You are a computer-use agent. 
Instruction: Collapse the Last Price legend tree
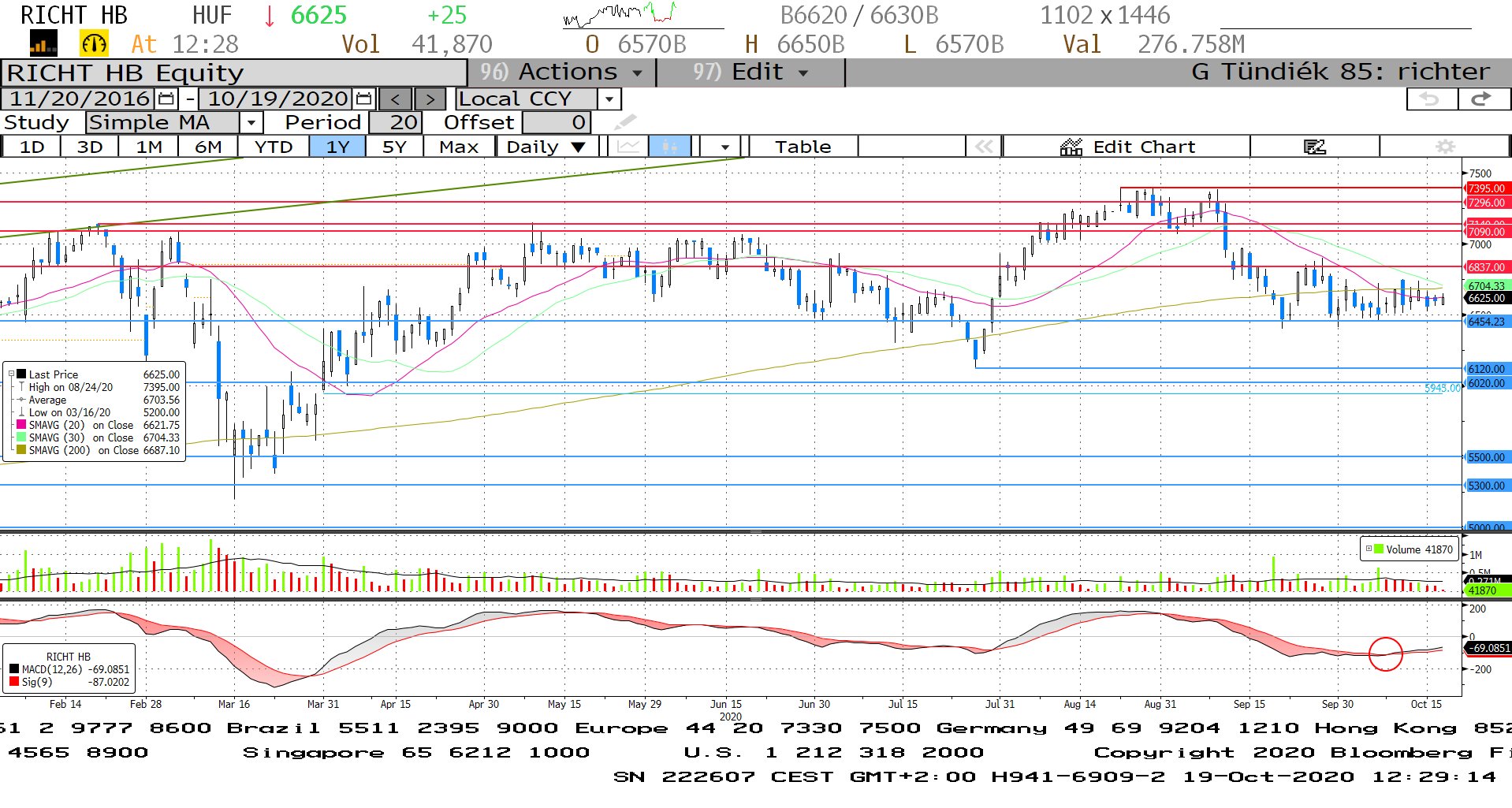(x=11, y=374)
